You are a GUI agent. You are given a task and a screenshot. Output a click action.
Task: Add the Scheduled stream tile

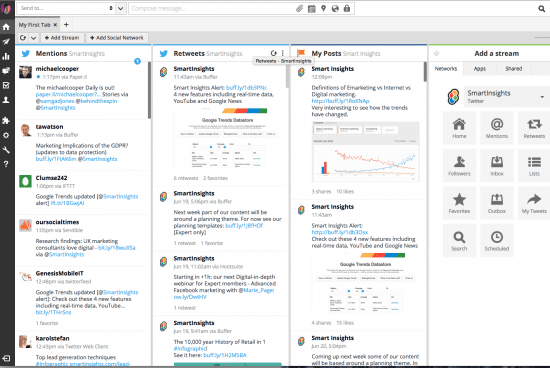pyautogui.click(x=497, y=241)
